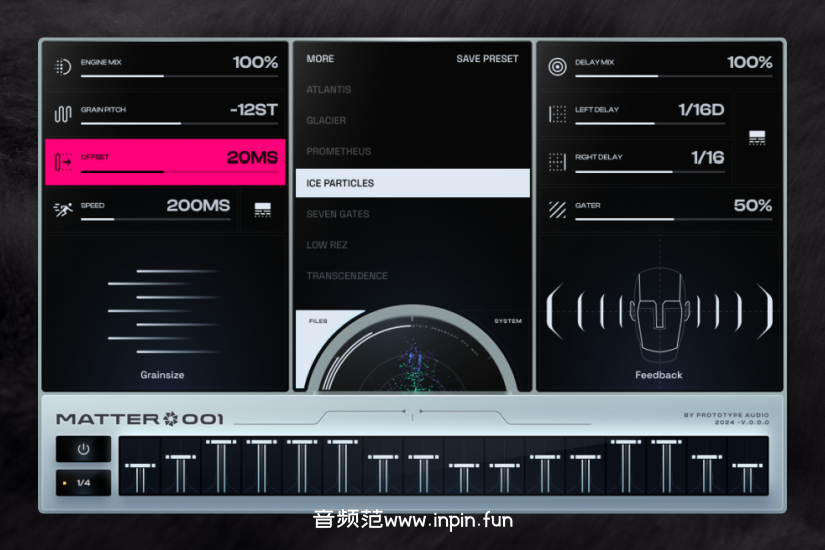Click the 200MS speed value
The width and height of the screenshot is (825, 550).
tap(198, 205)
